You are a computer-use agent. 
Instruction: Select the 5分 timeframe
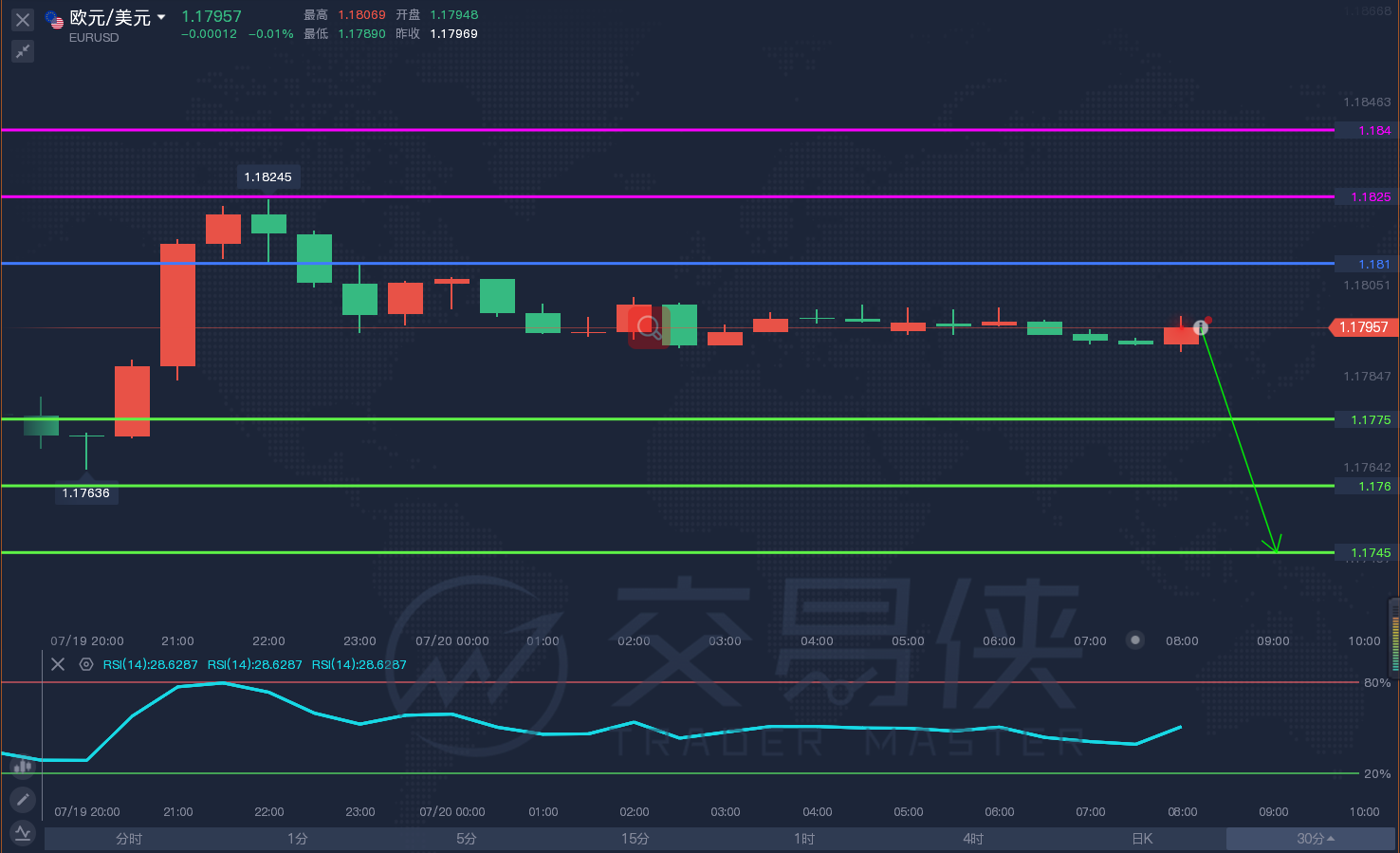coord(467,839)
